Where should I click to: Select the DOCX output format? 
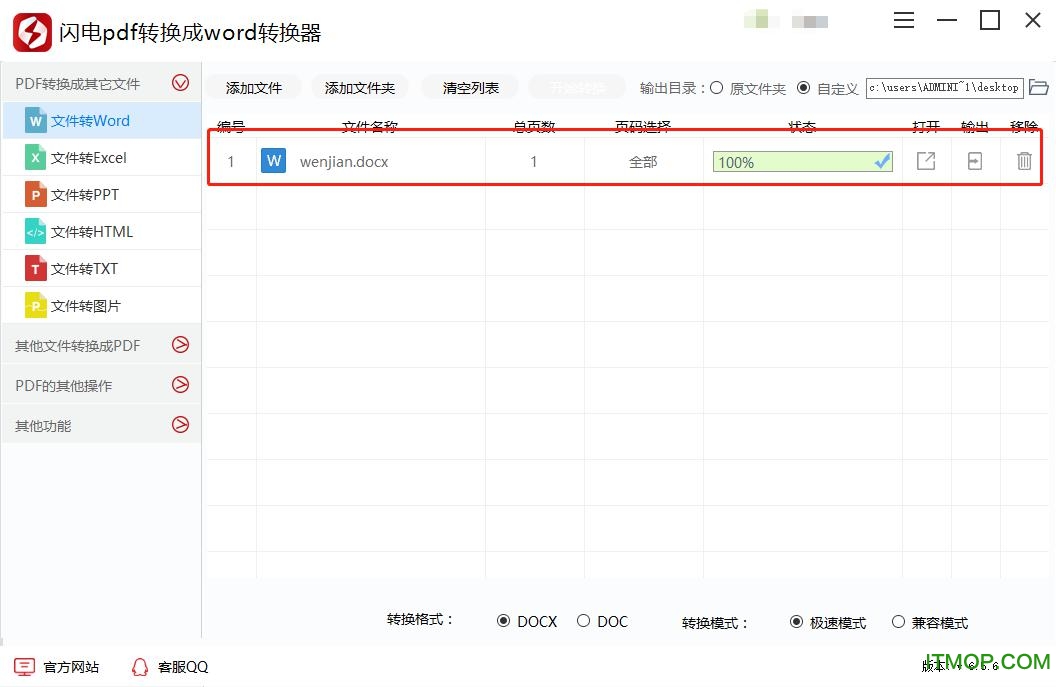(x=504, y=621)
